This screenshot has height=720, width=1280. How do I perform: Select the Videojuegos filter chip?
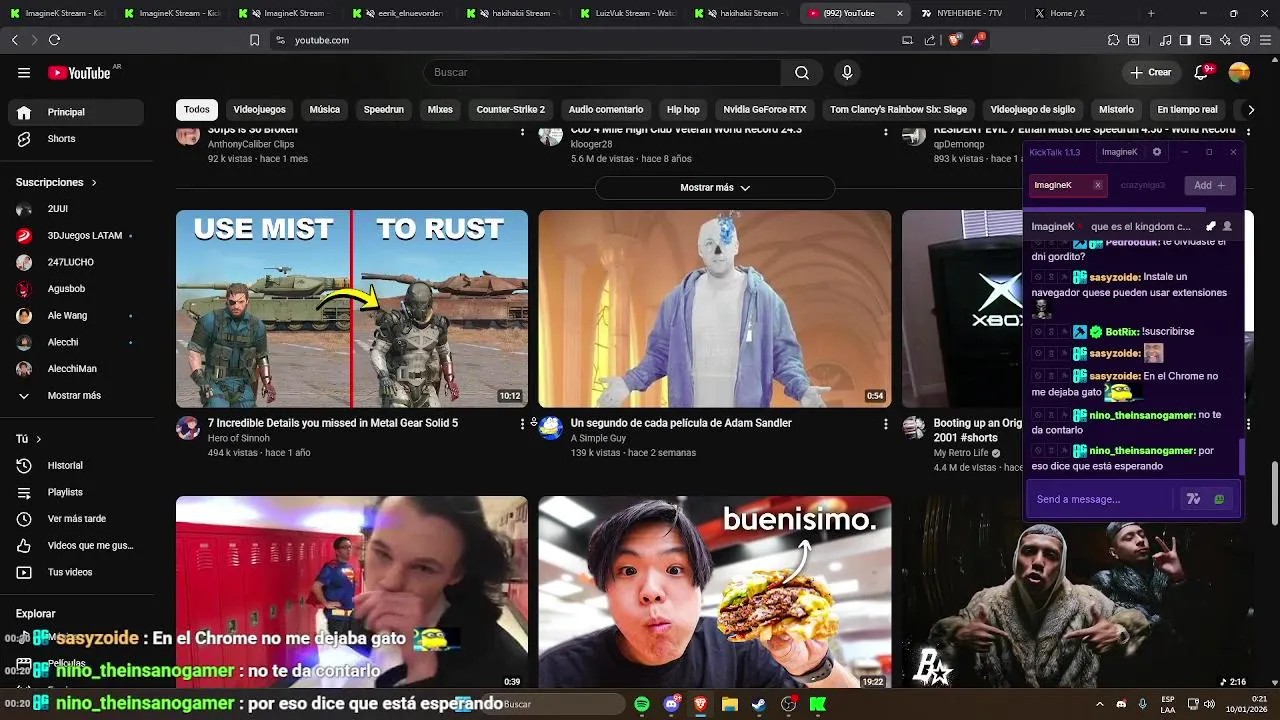click(259, 109)
